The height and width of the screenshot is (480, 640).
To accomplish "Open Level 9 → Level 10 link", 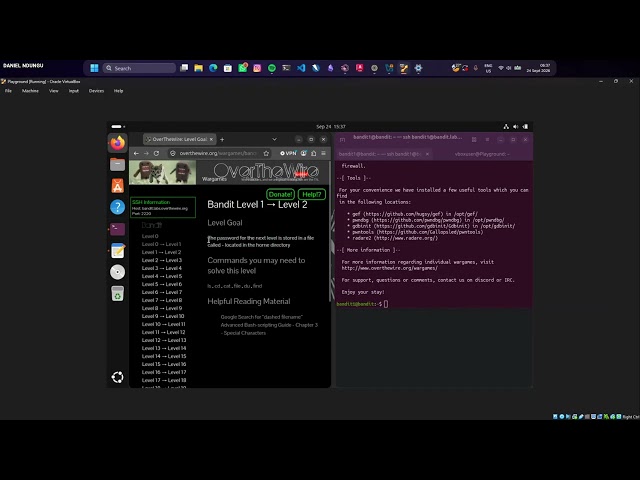I will (163, 316).
